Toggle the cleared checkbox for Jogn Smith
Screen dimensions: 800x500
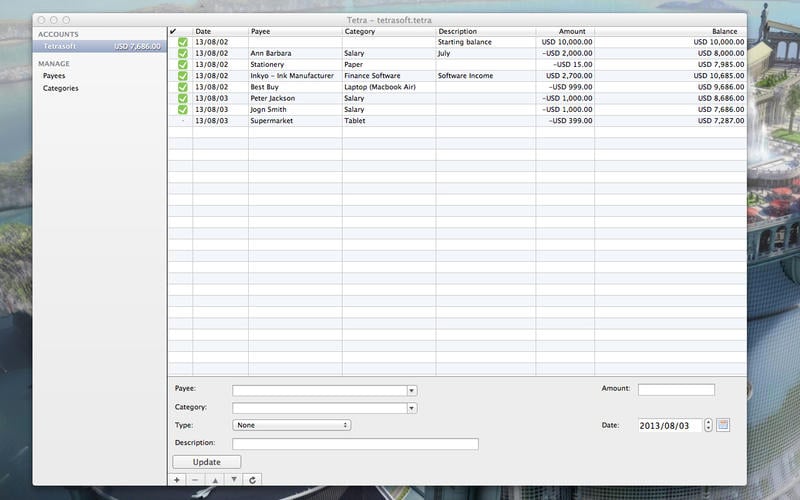[183, 110]
